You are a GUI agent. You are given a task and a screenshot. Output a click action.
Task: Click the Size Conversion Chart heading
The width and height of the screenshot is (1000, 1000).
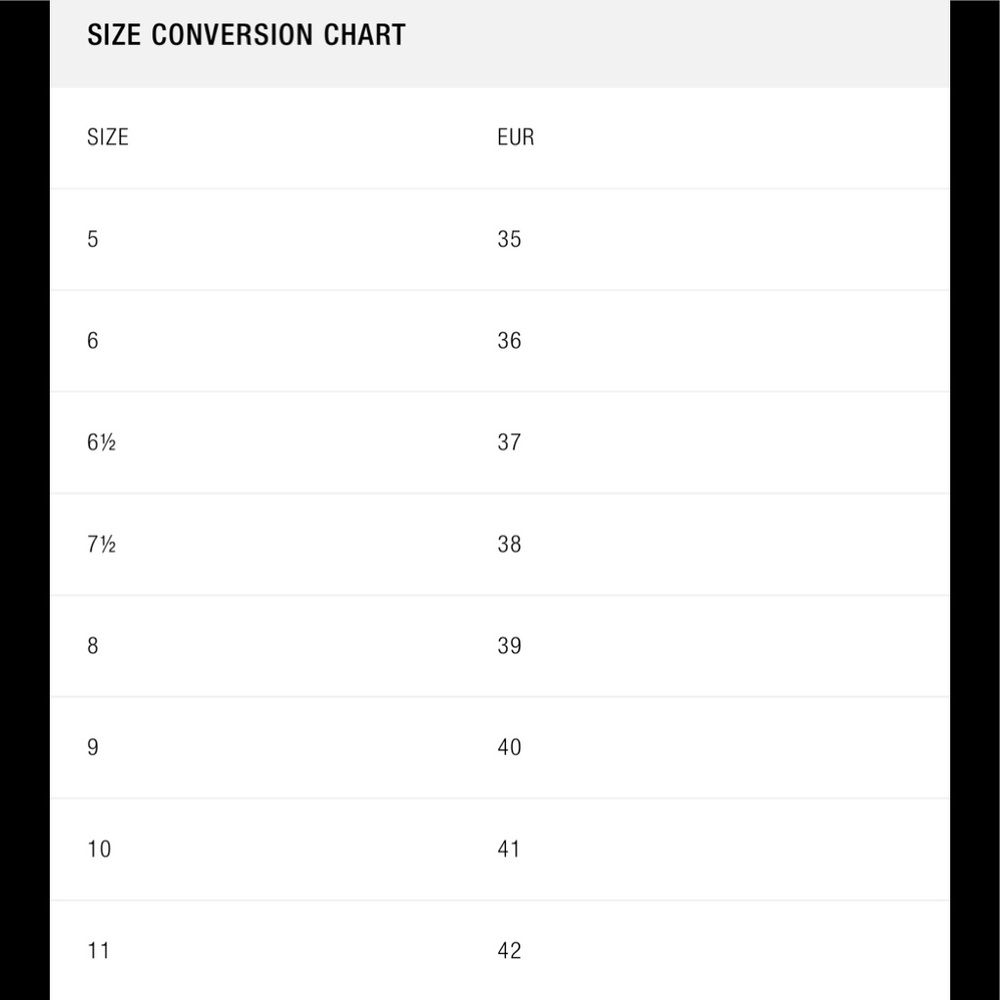pos(246,34)
